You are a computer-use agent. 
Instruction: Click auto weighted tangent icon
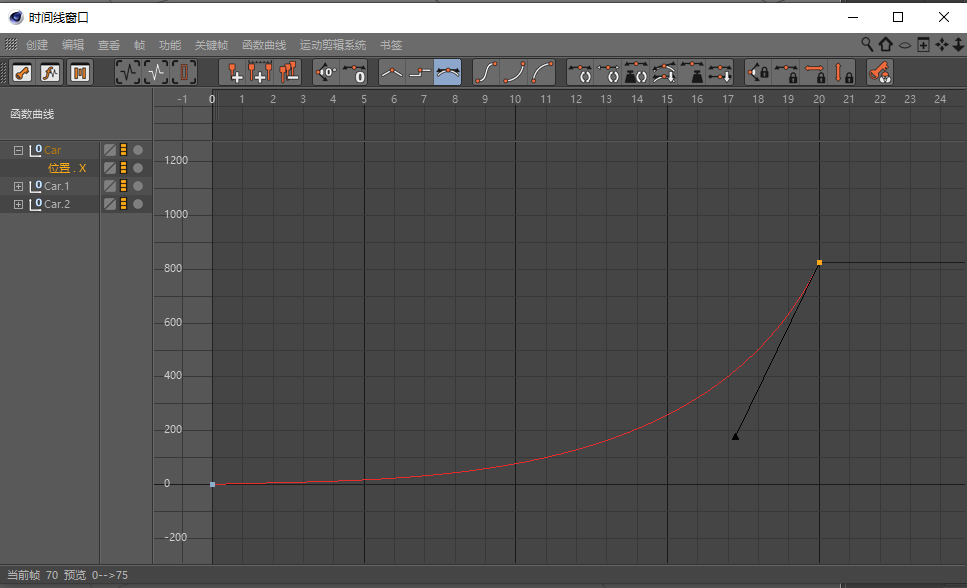pyautogui.click(x=636, y=73)
